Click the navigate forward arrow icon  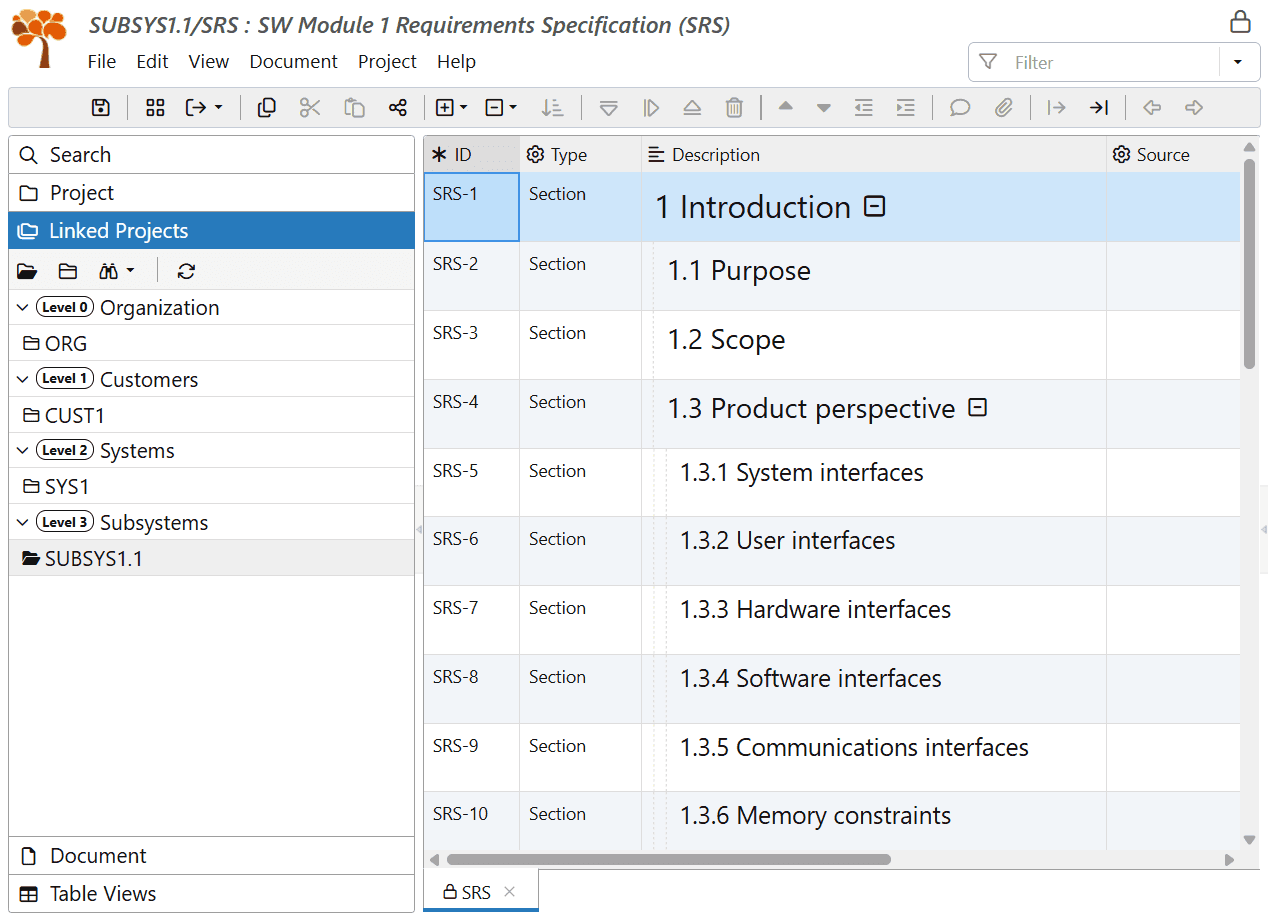point(1194,108)
